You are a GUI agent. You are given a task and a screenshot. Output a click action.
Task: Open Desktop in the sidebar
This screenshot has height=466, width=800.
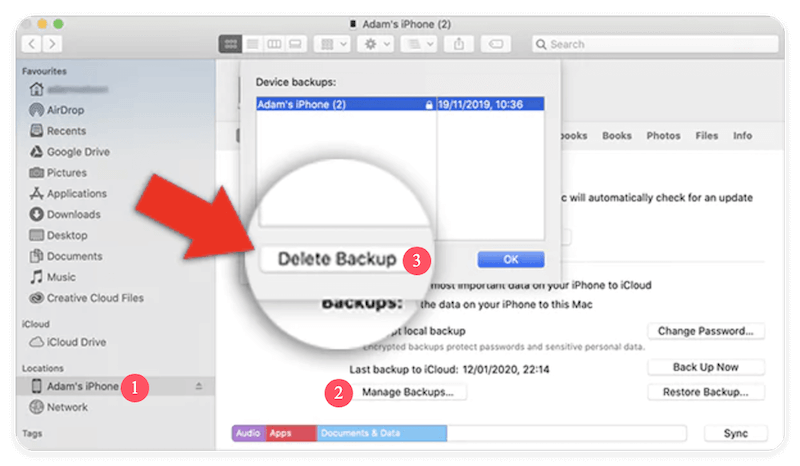pos(58,235)
